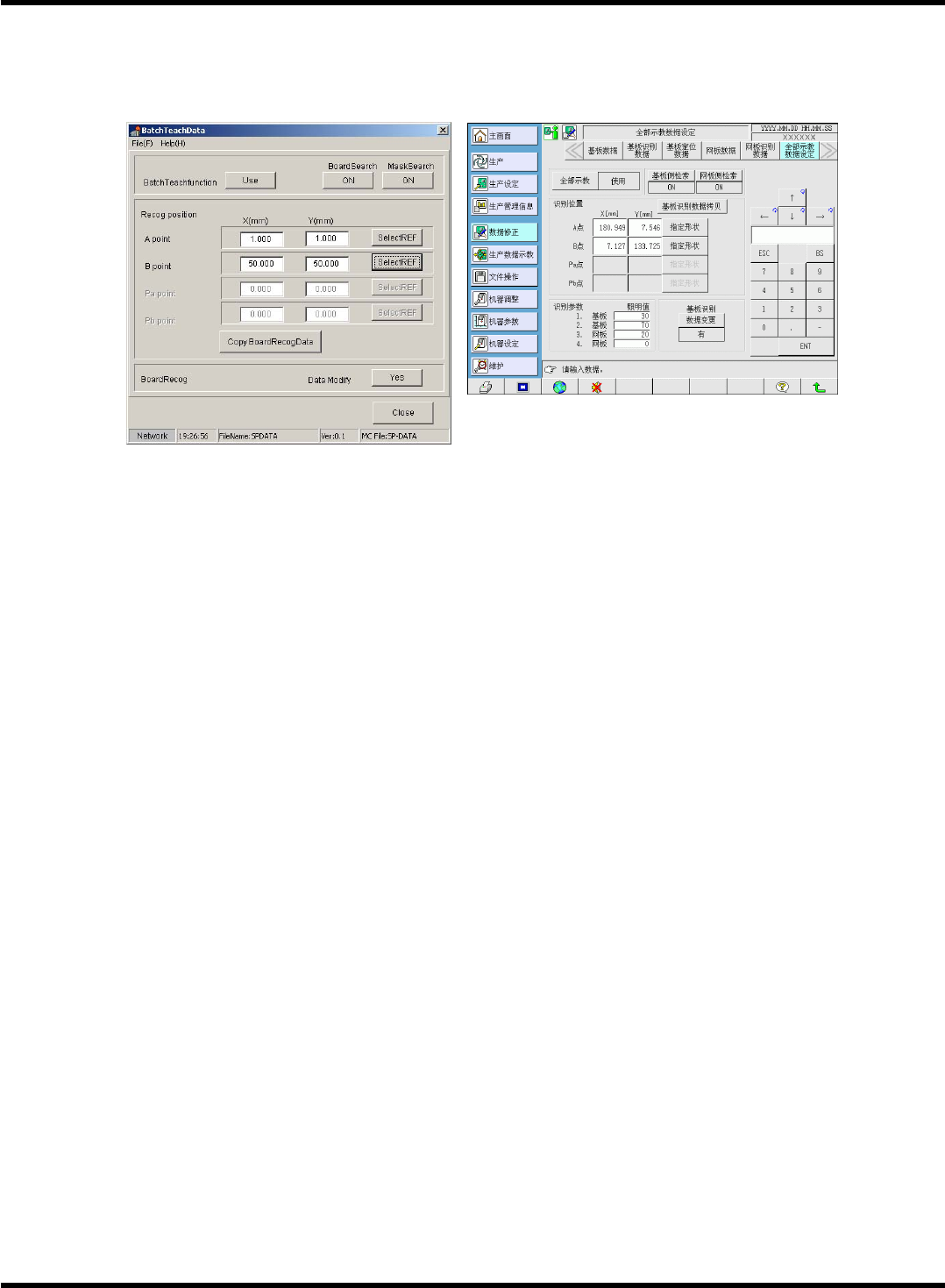Open 生产设定 production settings
Screen dimensions: 945x1288
tap(503, 184)
